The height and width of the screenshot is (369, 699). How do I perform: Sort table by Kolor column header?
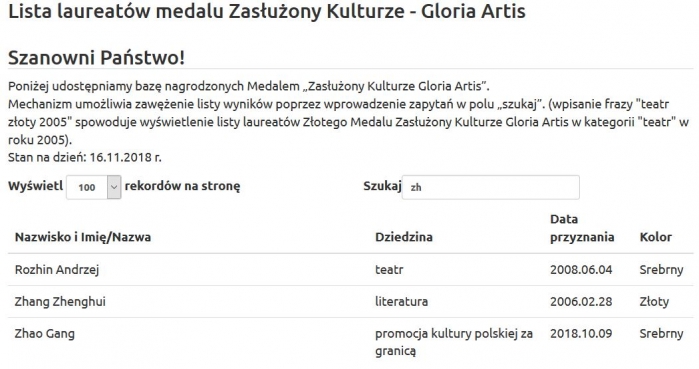(655, 237)
